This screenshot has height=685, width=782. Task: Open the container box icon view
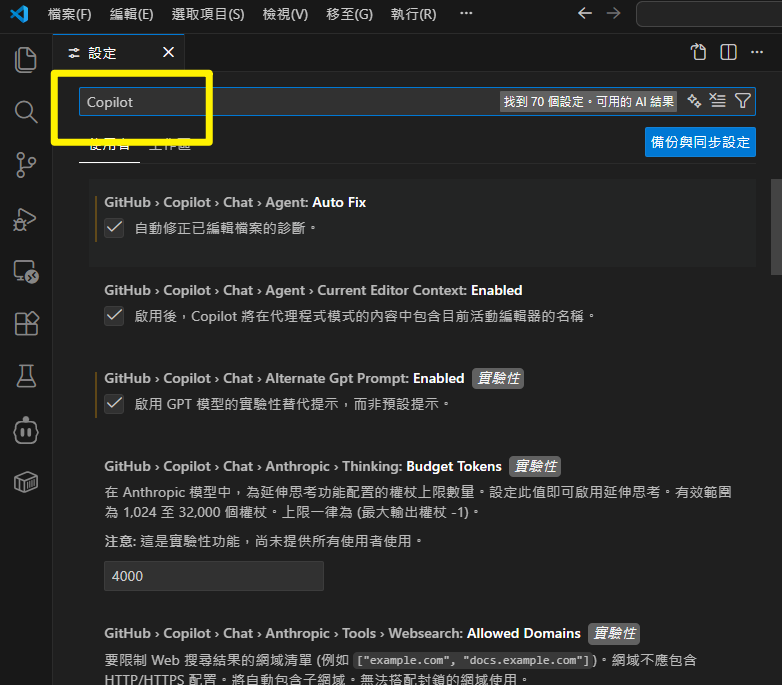click(25, 482)
